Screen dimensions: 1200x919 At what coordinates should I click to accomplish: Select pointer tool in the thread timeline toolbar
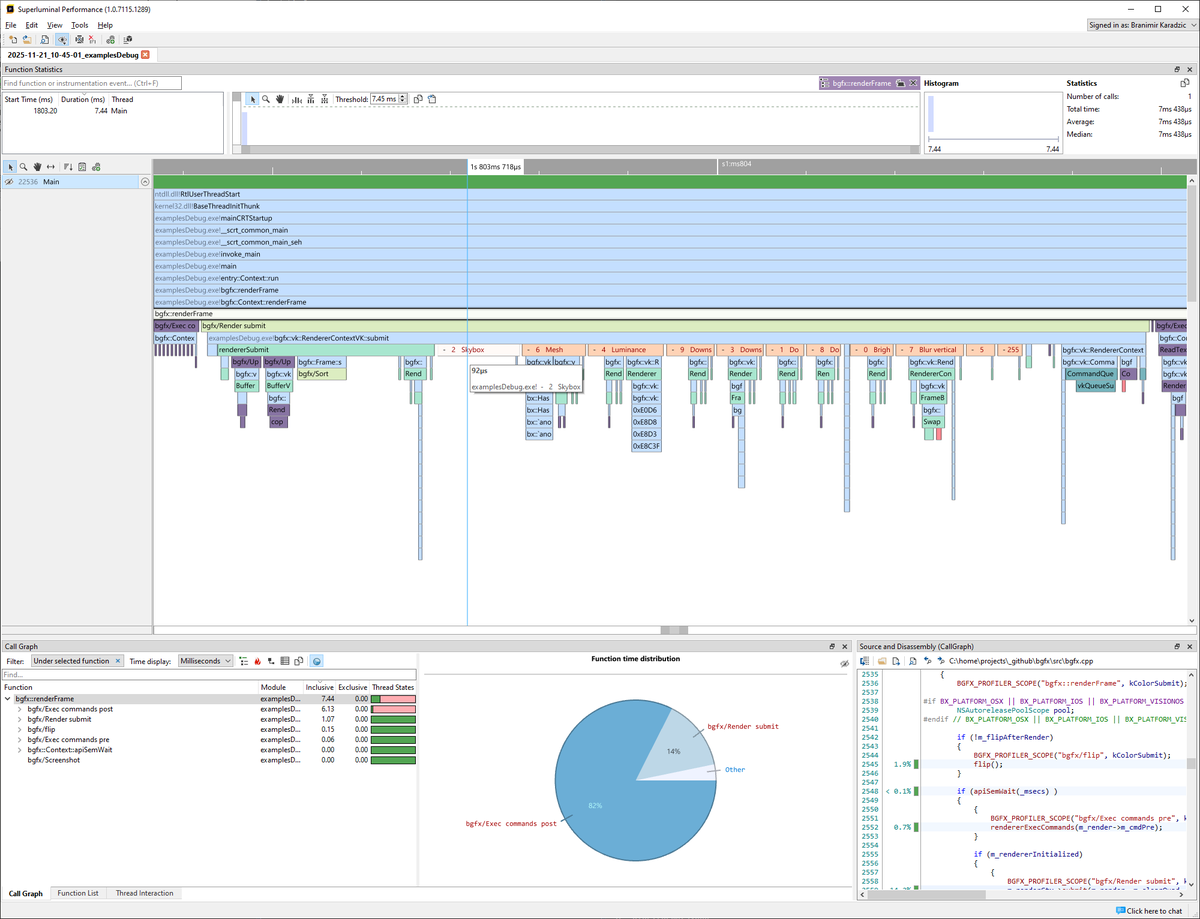(x=10, y=167)
